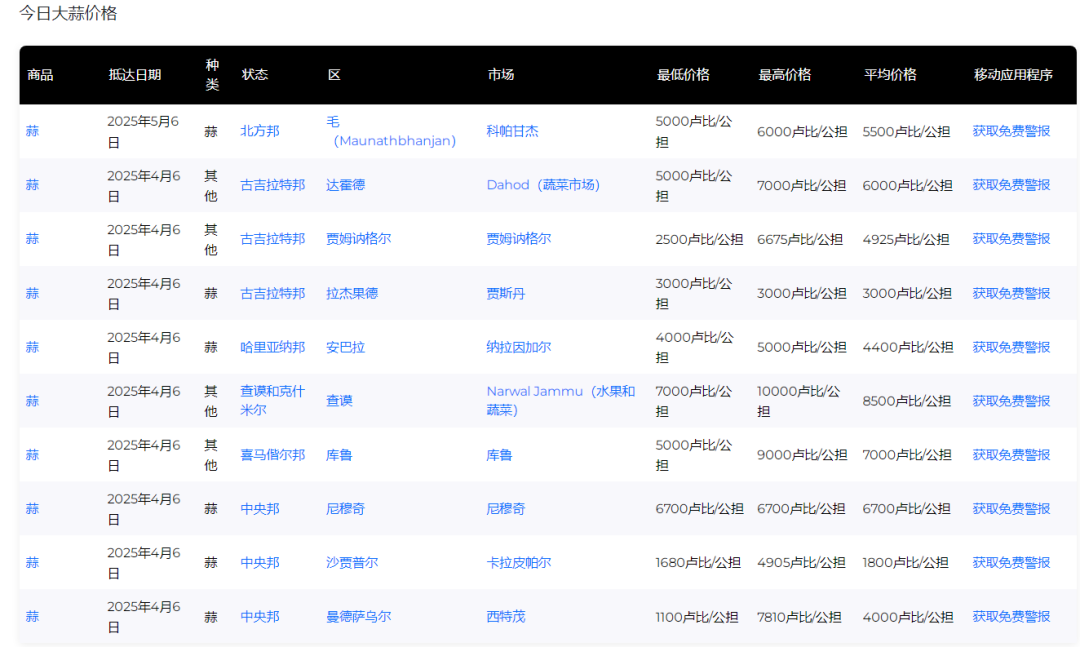Image resolution: width=1080 pixels, height=647 pixels.
Task: Open Narwal Jammu (水果和蔬菜) market link
Action: click(561, 400)
